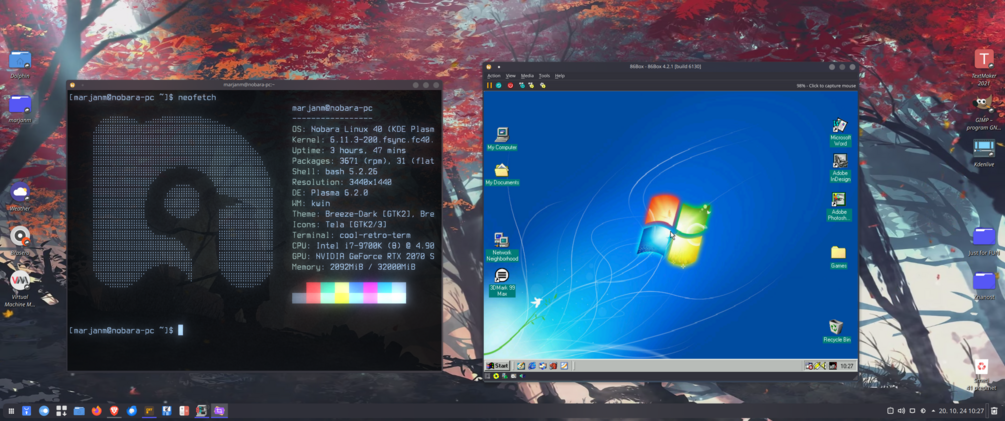Image resolution: width=1005 pixels, height=421 pixels.
Task: Click the red ACPI shutdown icon in 86Box
Action: [510, 85]
